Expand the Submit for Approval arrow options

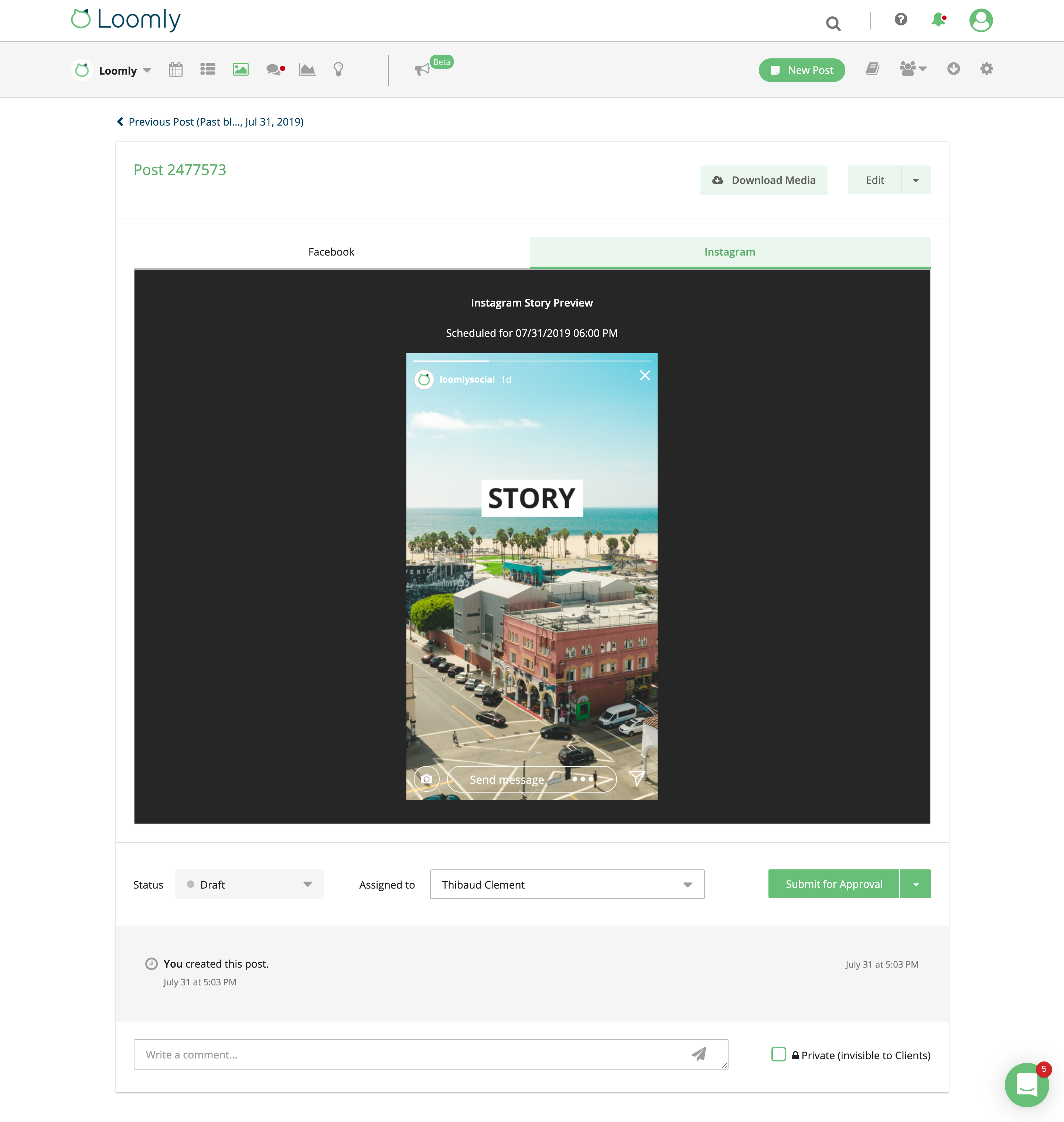915,884
